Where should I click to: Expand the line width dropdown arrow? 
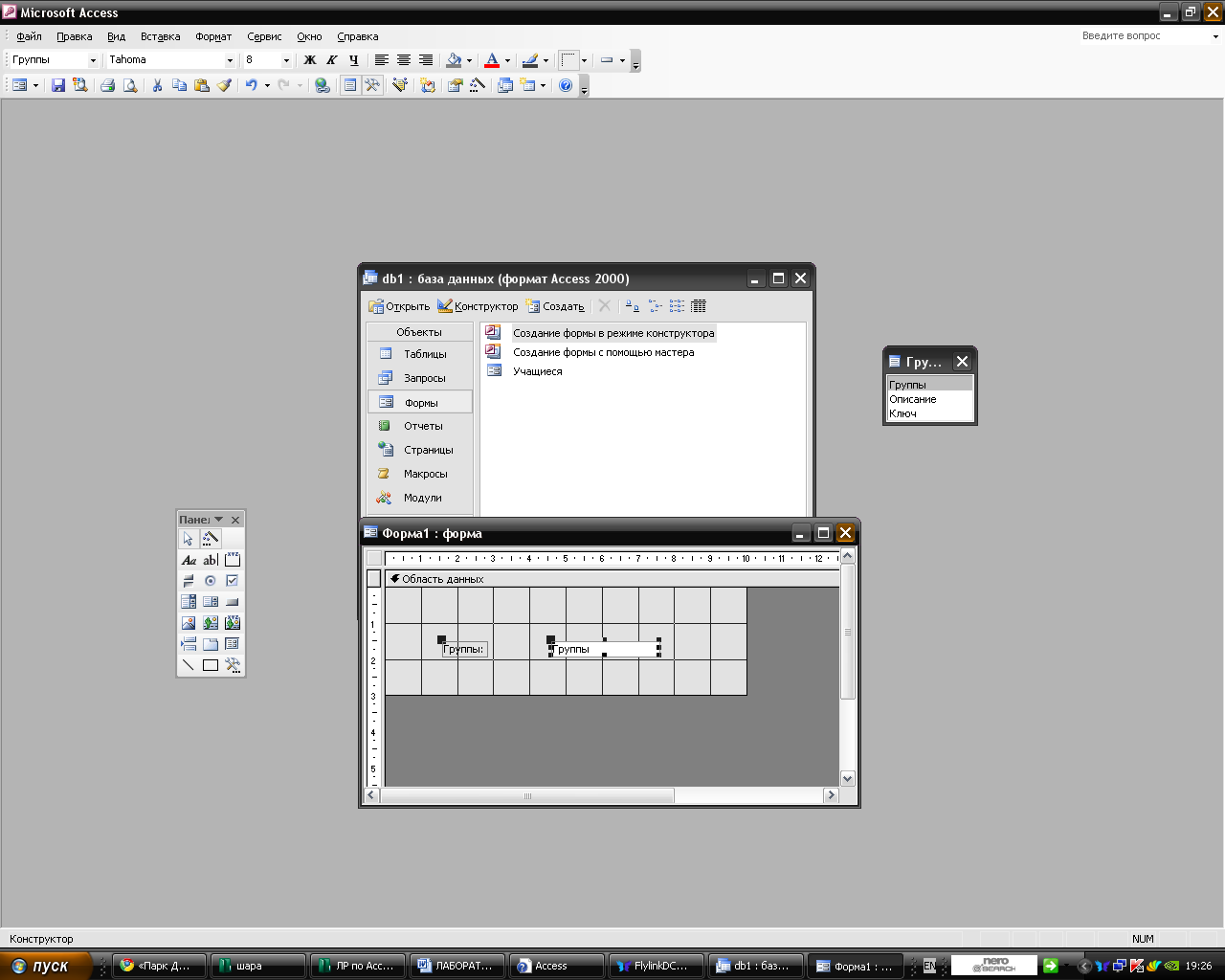622,60
